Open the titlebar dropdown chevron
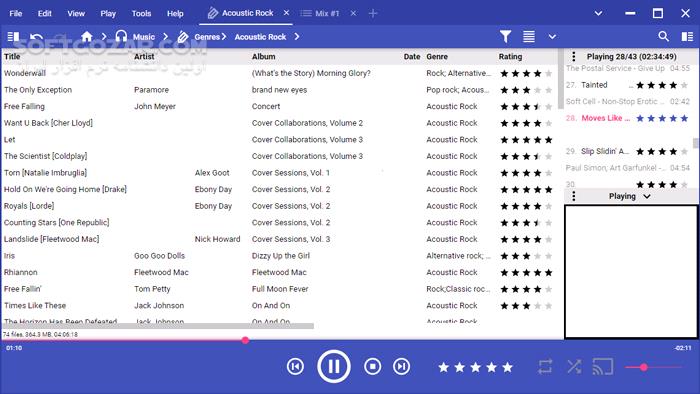The width and height of the screenshot is (700, 394). [598, 13]
